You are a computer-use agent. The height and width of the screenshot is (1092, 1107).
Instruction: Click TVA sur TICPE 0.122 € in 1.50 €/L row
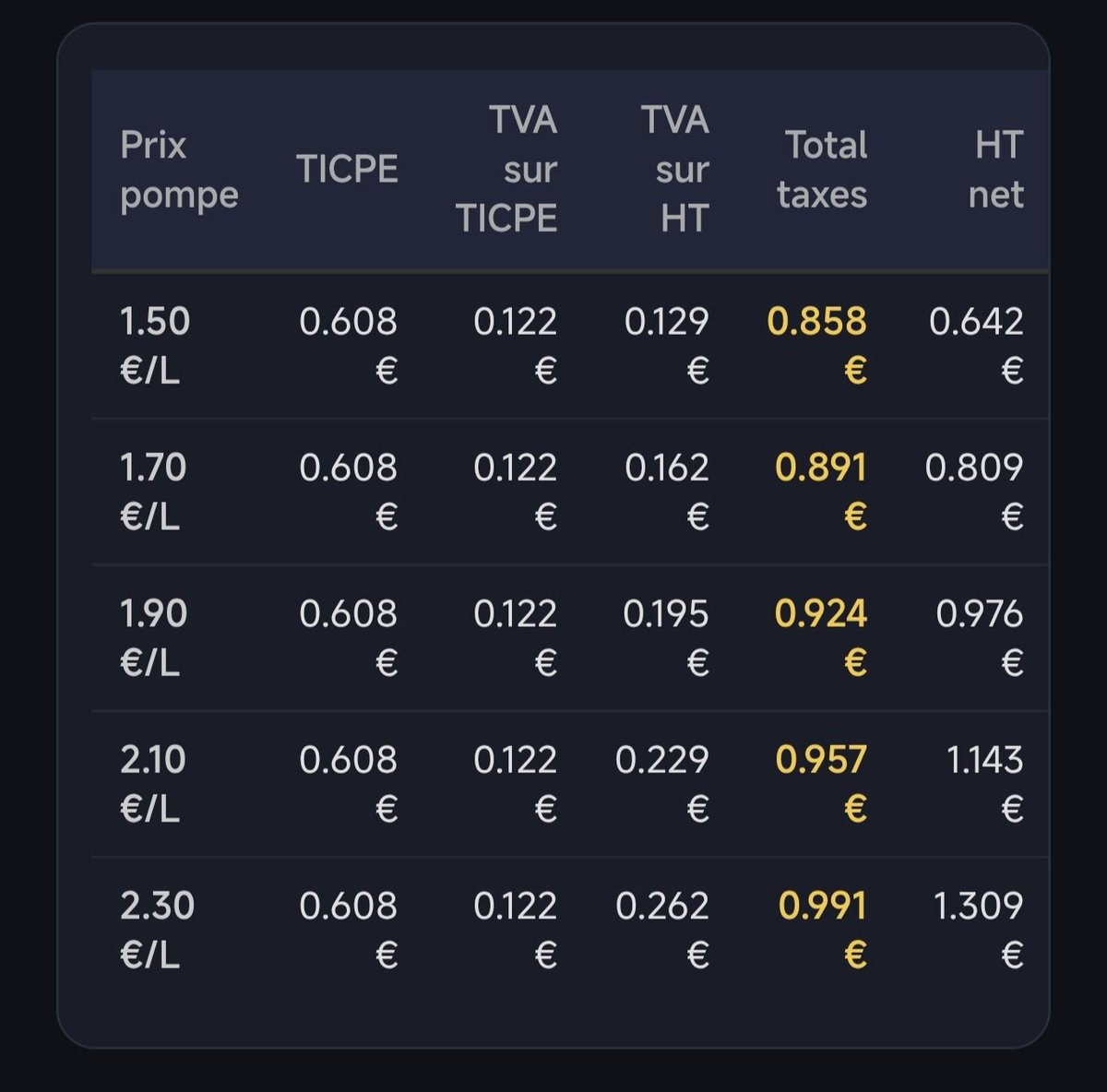pyautogui.click(x=516, y=346)
